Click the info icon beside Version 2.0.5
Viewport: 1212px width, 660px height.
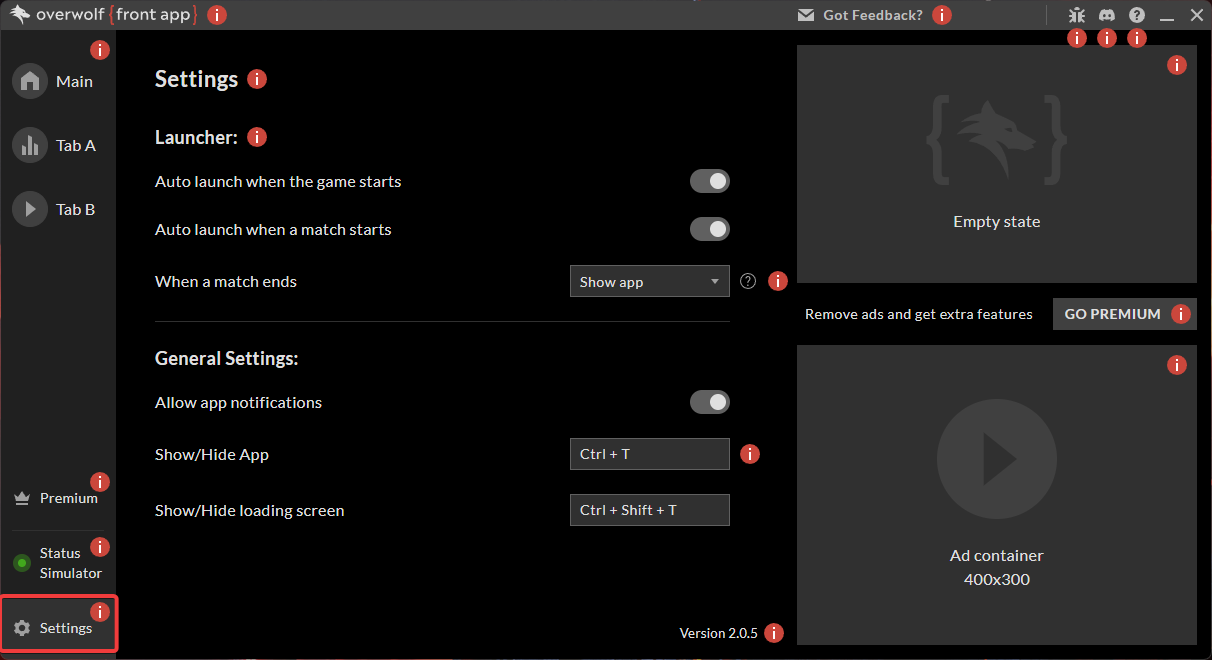tap(774, 633)
